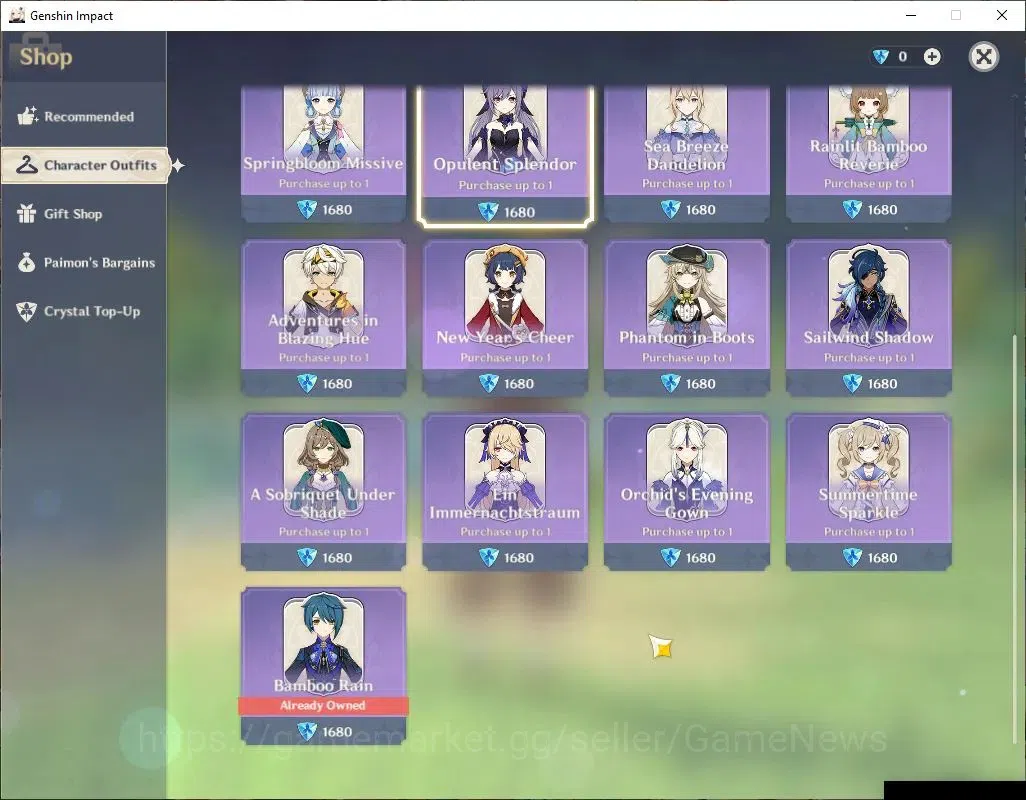The width and height of the screenshot is (1026, 800).
Task: Click the 1680 price under Sailwind Shadow
Action: point(882,383)
